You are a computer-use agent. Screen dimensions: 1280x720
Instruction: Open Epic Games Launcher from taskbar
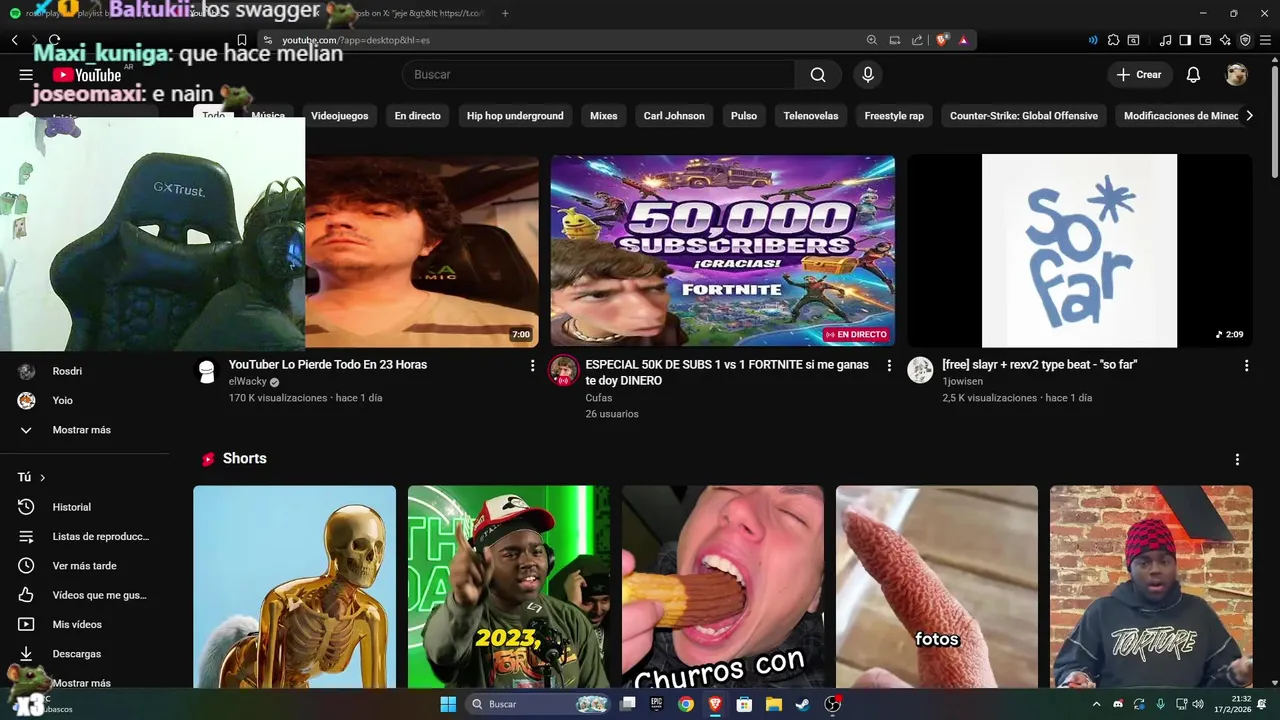coord(657,704)
